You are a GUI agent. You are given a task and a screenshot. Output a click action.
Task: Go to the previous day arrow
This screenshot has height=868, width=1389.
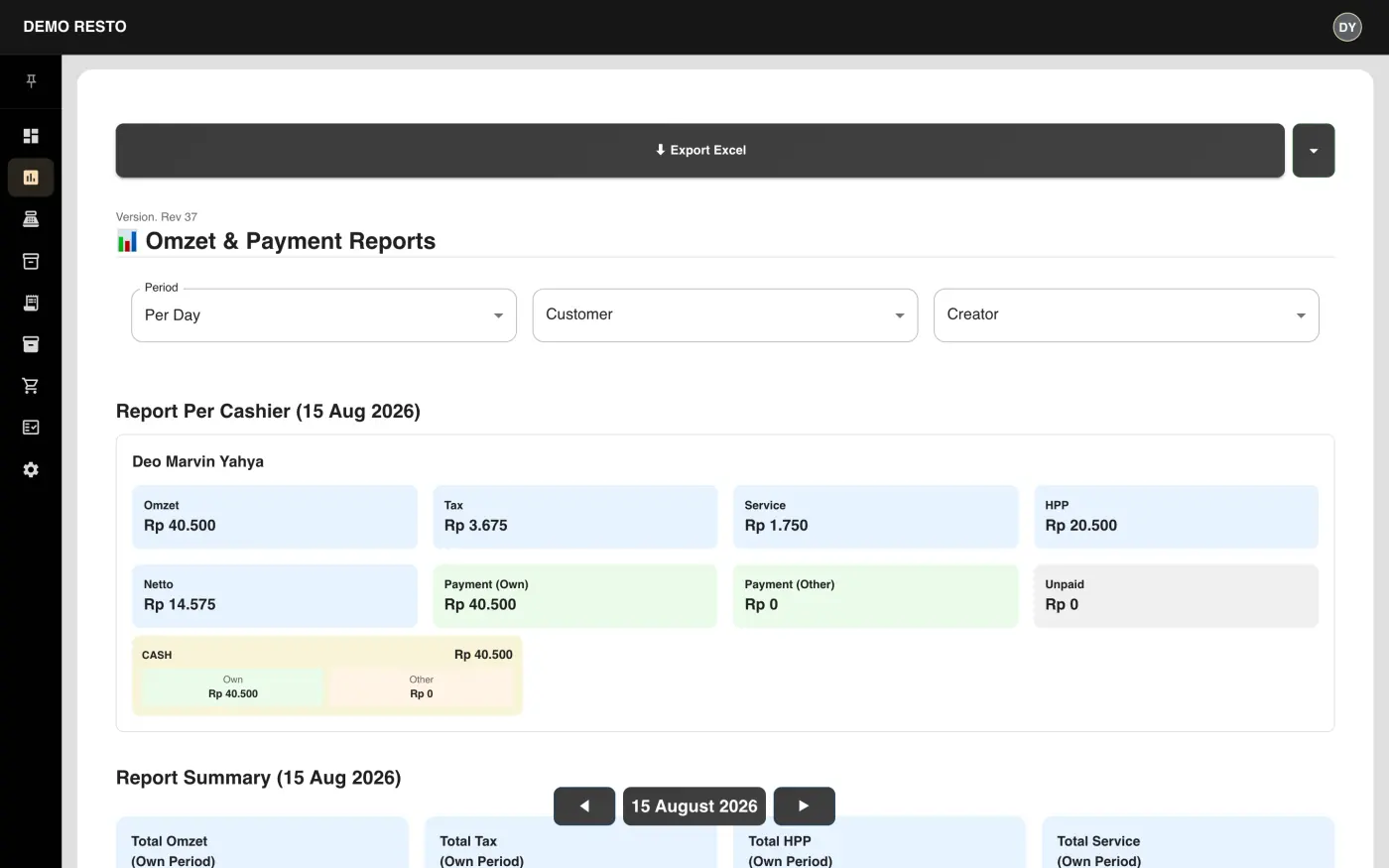[x=584, y=806]
